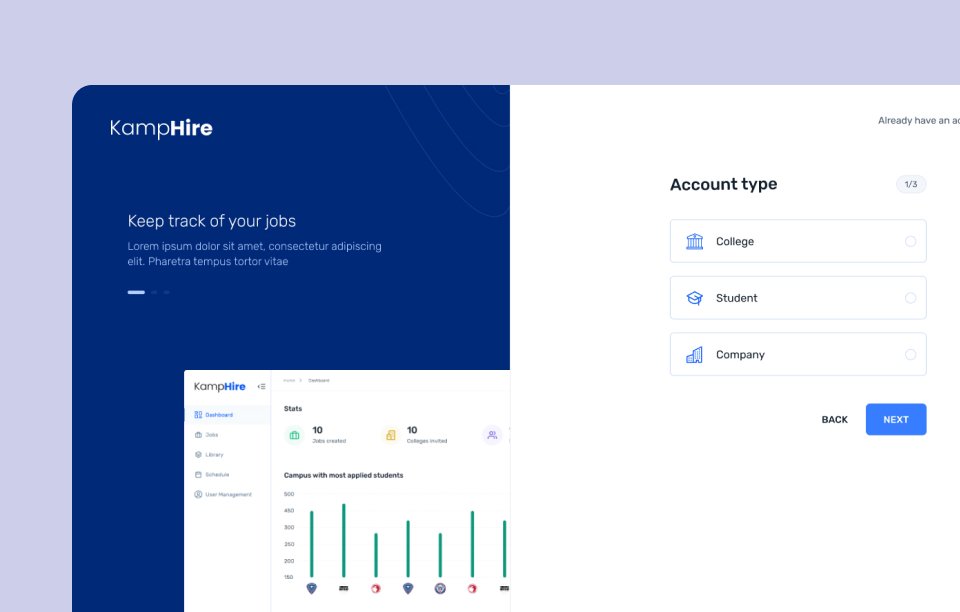Jump to third carousel slide dot
This screenshot has width=960, height=612.
[167, 293]
